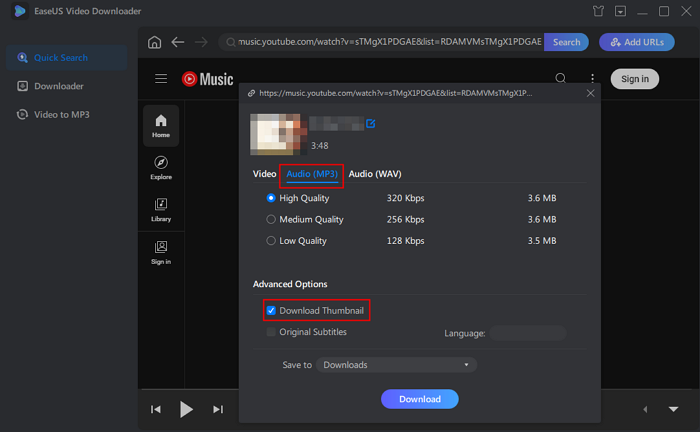Open Quick Search in left sidebar
Screen dimensions: 700x432
tap(67, 58)
